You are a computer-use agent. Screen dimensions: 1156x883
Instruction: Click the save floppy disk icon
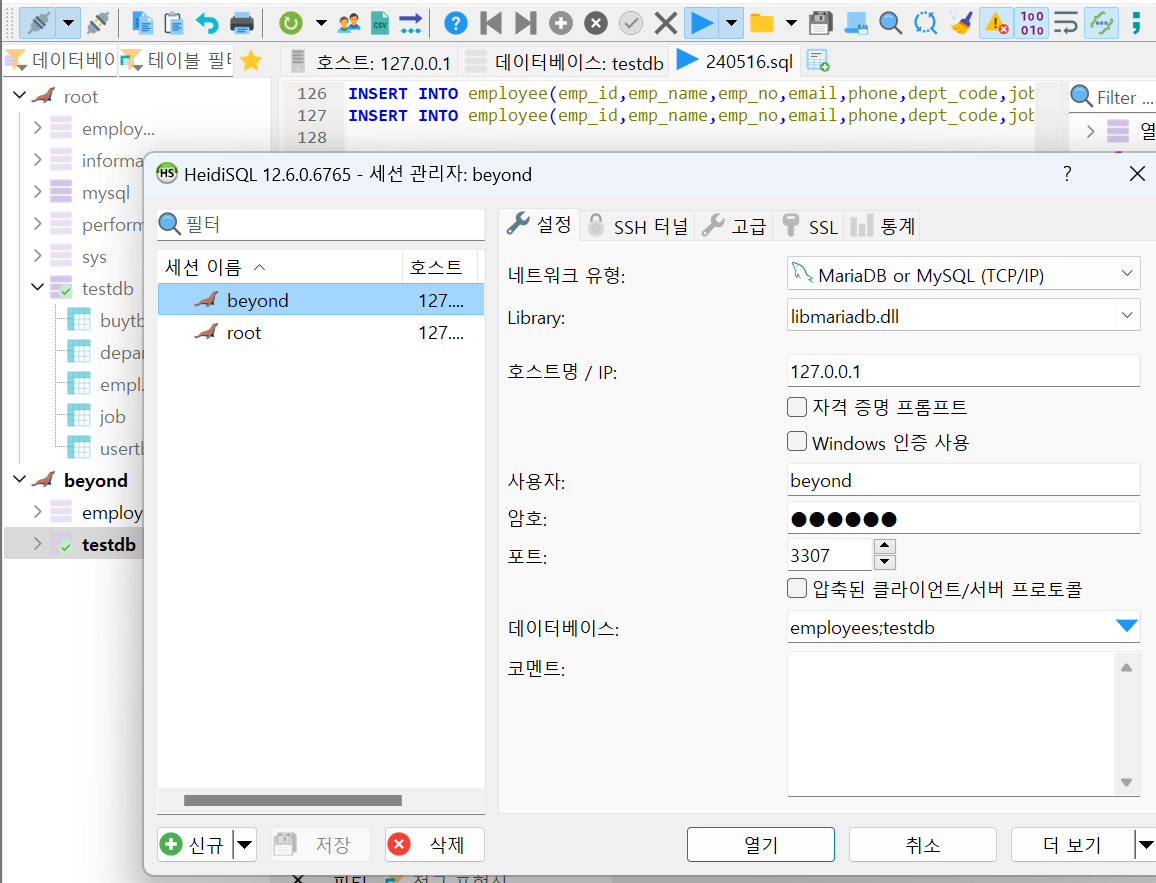tap(820, 23)
